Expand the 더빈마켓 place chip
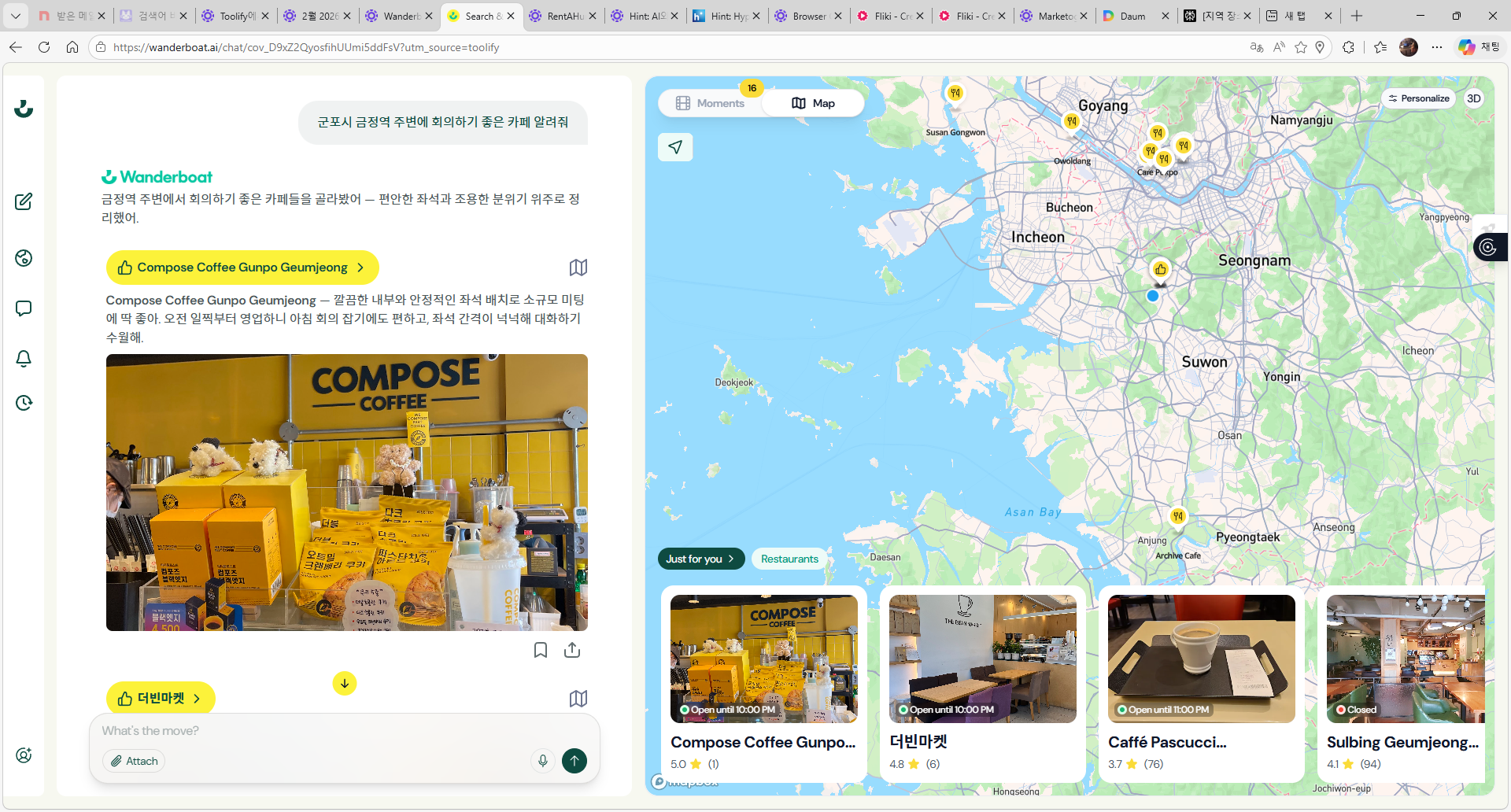 (161, 698)
